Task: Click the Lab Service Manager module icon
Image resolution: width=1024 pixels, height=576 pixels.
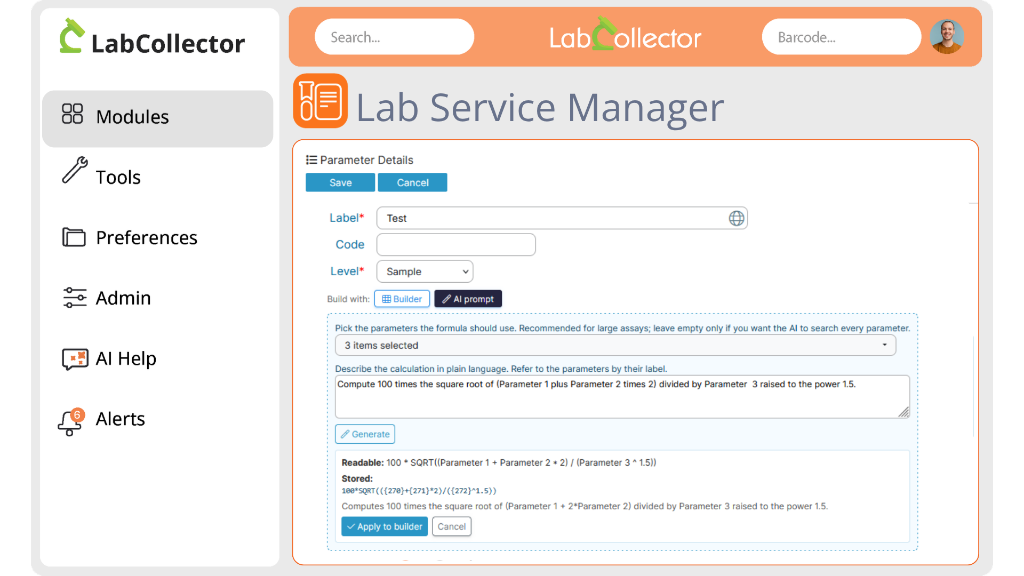Action: (x=320, y=101)
